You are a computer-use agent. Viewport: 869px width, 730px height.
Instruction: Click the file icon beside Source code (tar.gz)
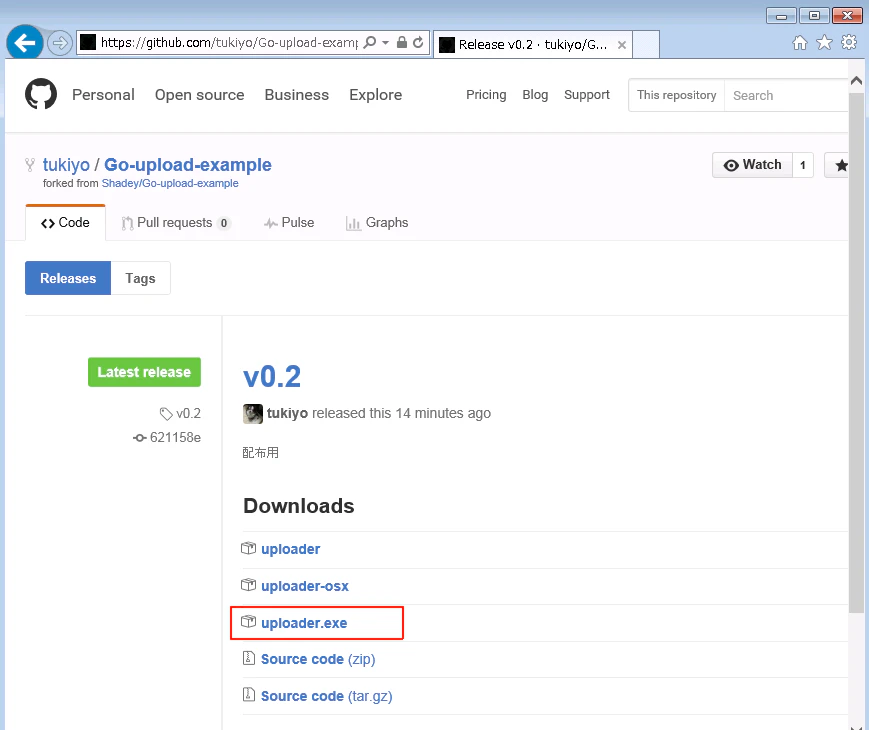(x=248, y=695)
